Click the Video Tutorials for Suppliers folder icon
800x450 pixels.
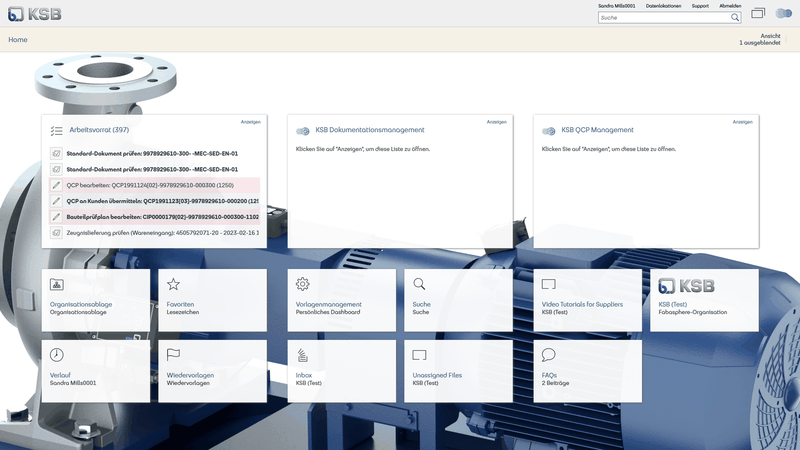pos(548,284)
